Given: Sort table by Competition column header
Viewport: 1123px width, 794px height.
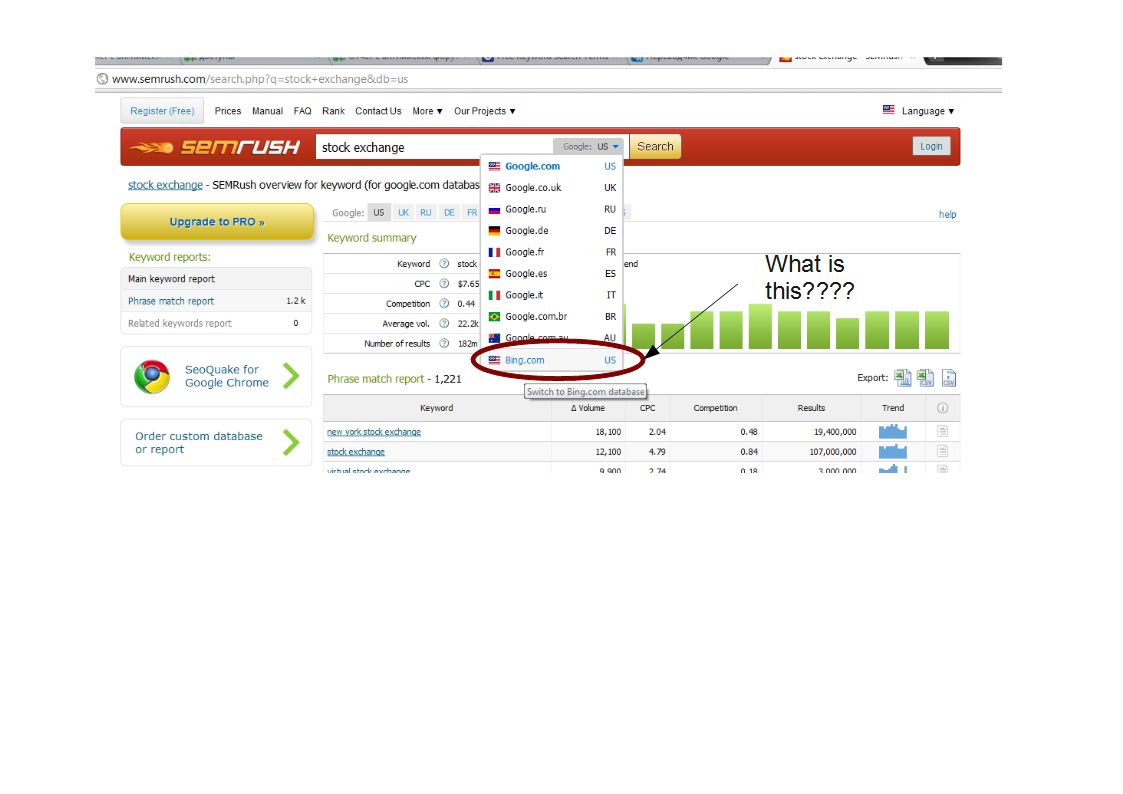Looking at the screenshot, I should [x=715, y=408].
